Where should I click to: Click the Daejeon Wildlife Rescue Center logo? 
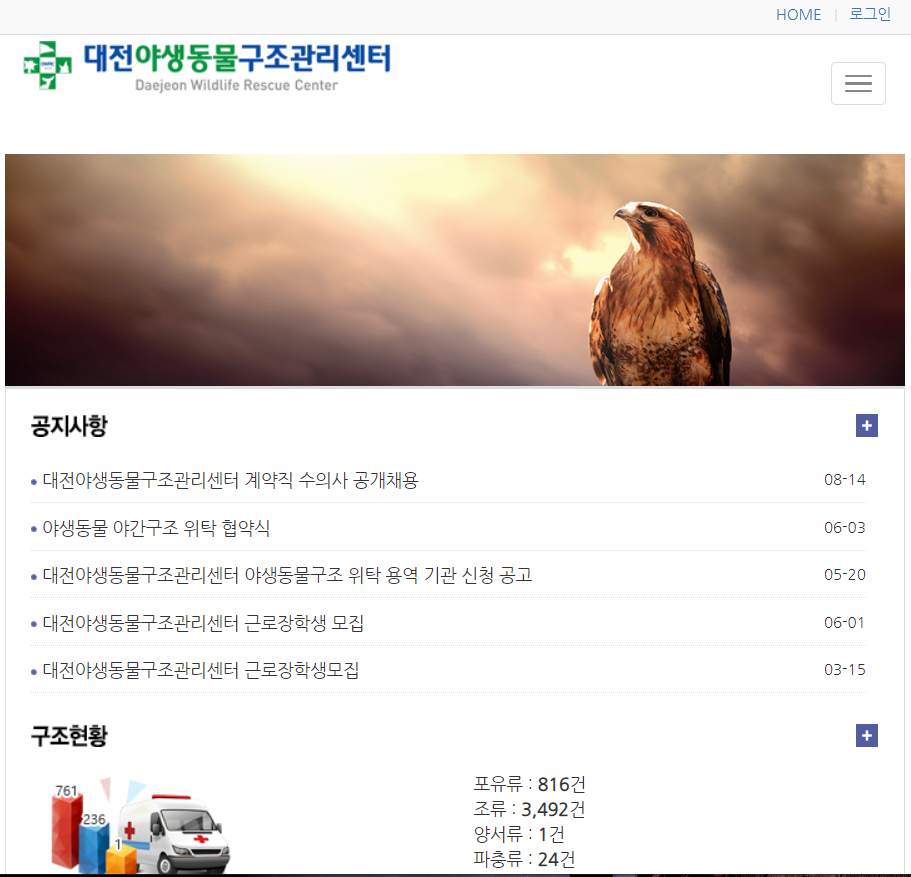point(207,66)
